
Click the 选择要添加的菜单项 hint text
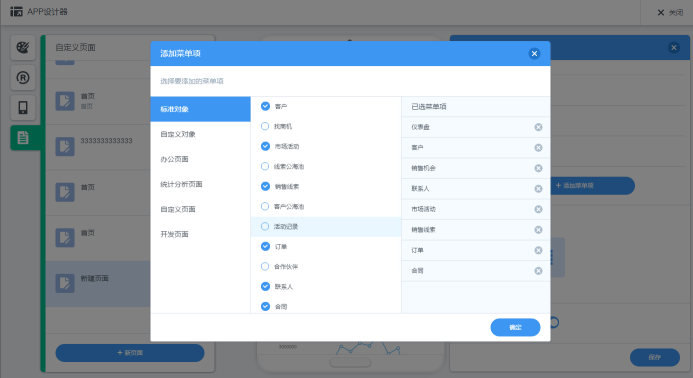192,81
